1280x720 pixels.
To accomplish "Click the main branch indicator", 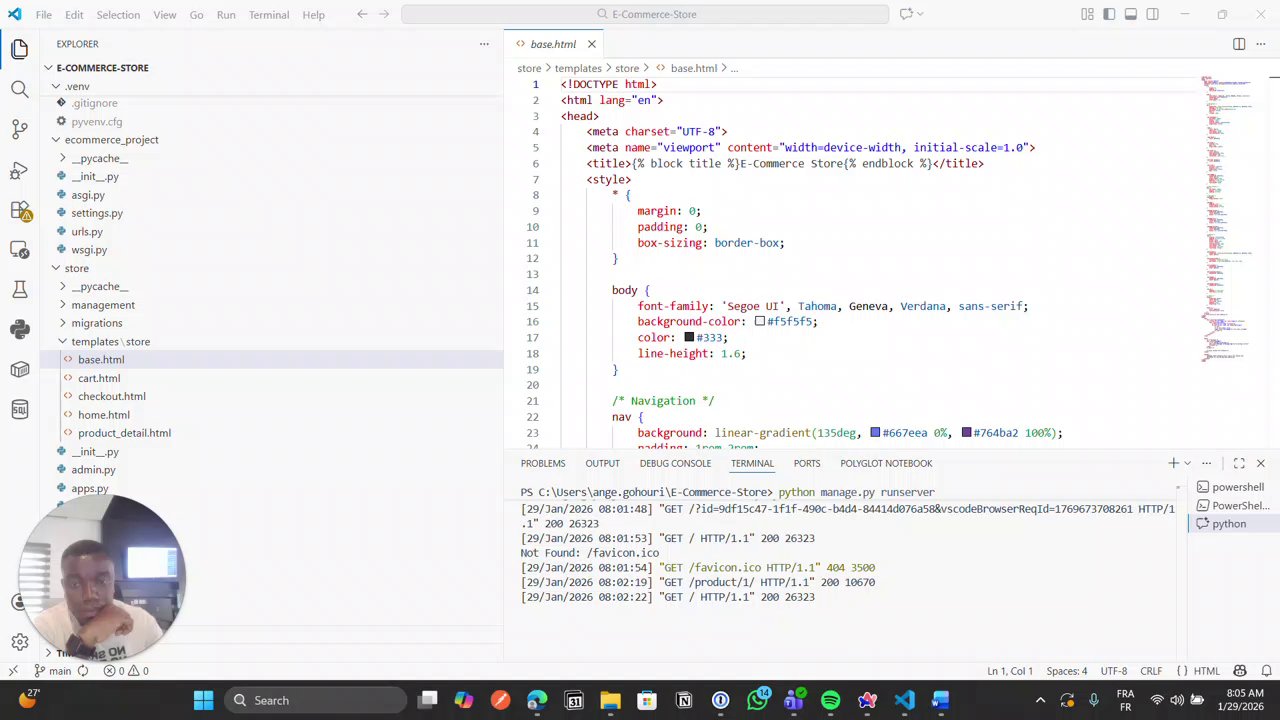I will point(52,671).
